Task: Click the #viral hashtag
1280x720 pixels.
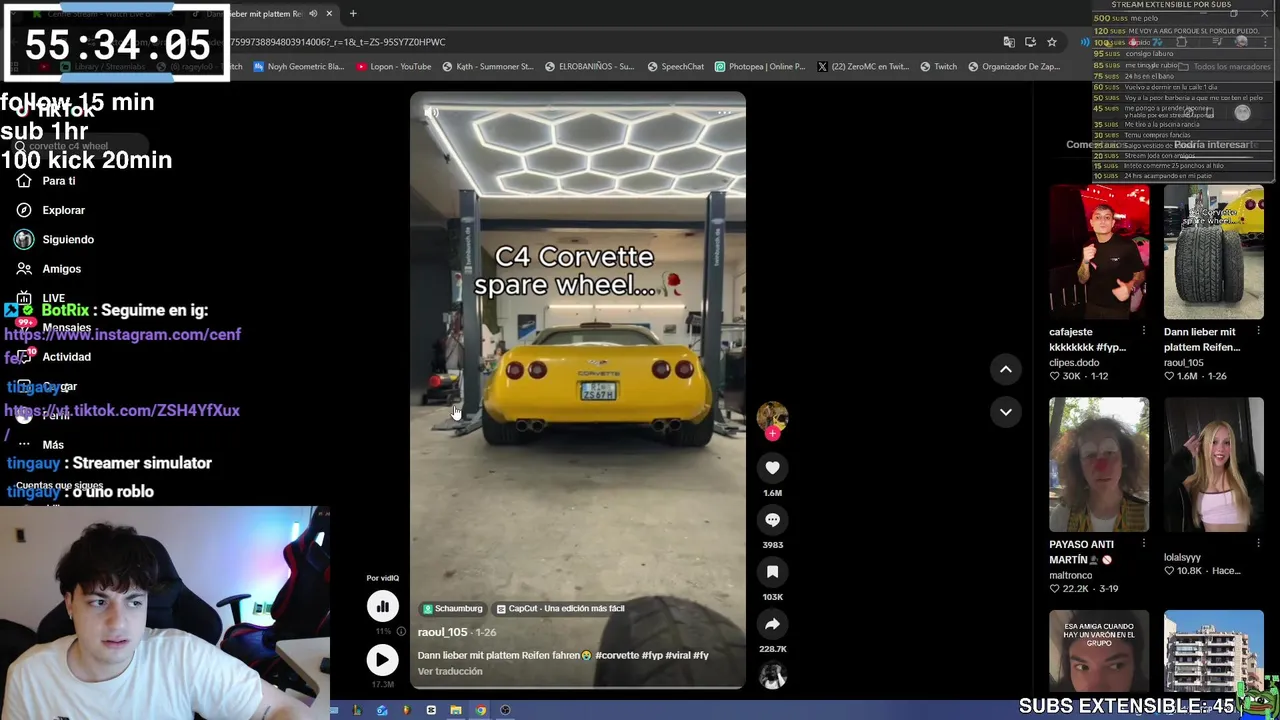Action: (679, 655)
